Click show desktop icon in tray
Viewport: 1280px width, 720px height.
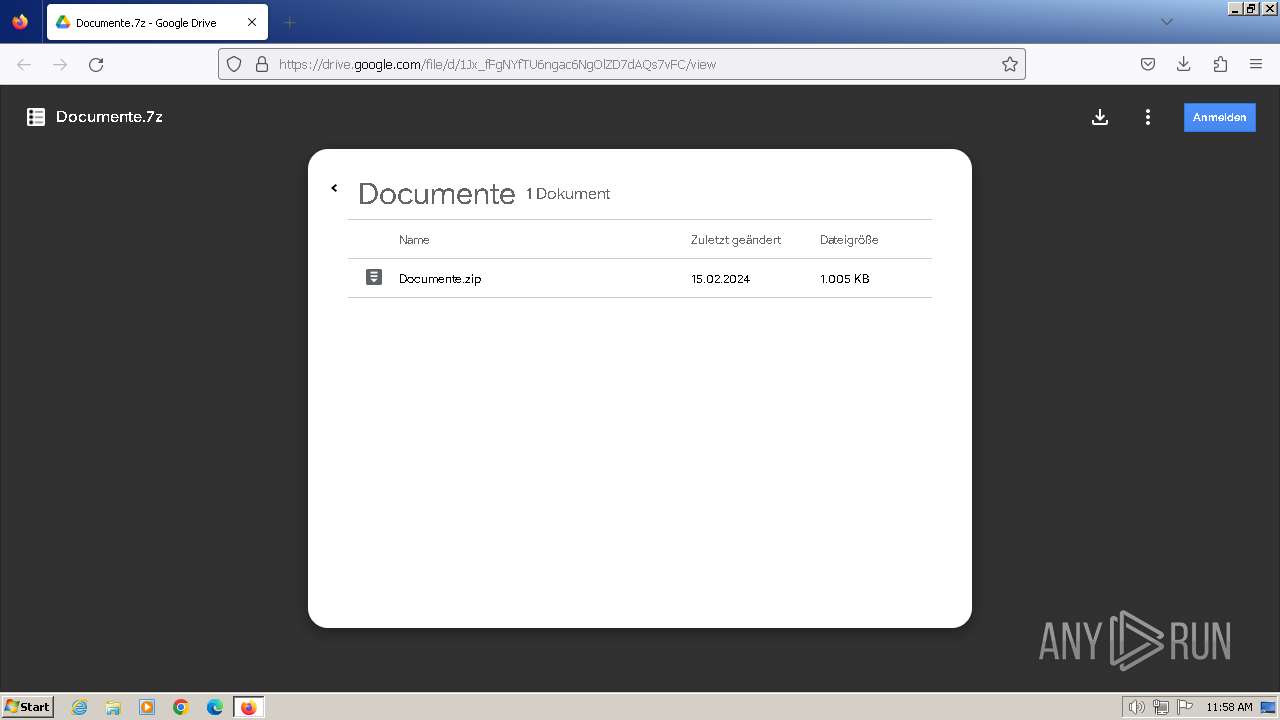coord(1268,707)
